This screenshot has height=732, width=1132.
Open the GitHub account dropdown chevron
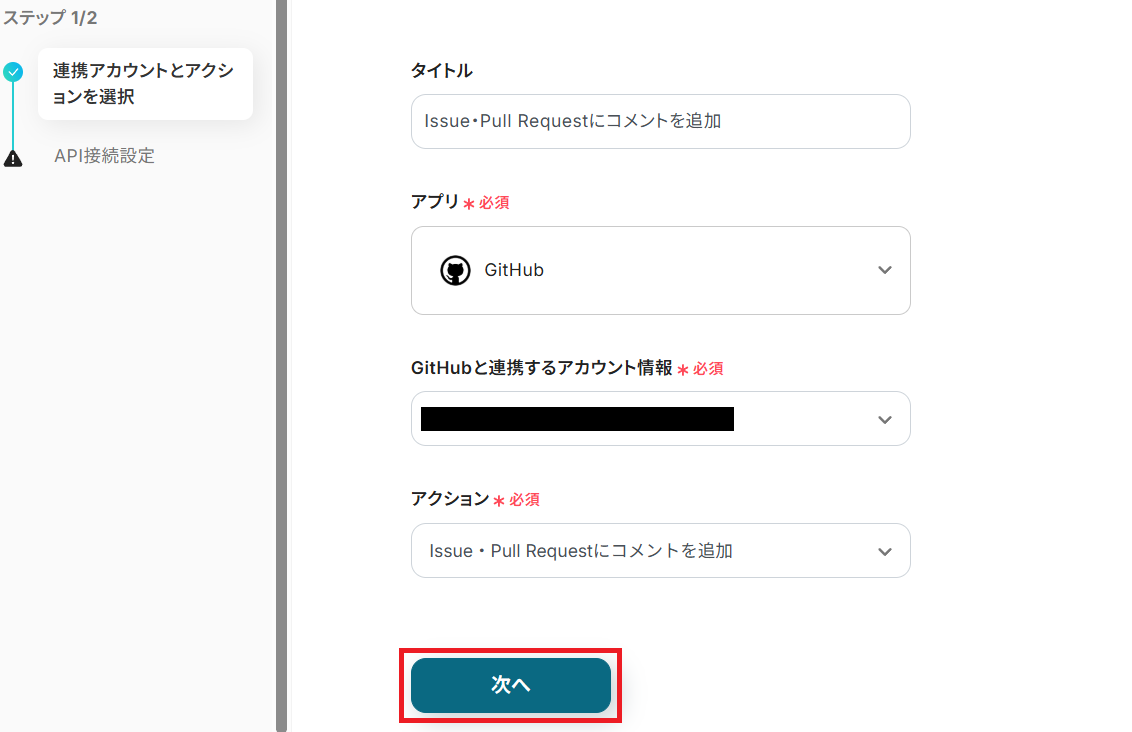(x=884, y=419)
